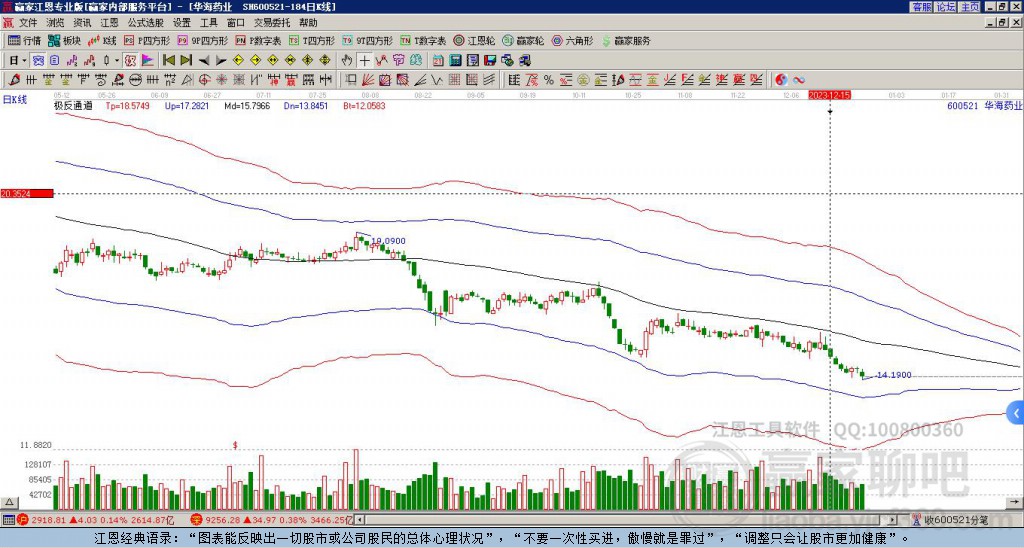Open the 9T四方形 tool
1024x548 pixels.
[368, 40]
